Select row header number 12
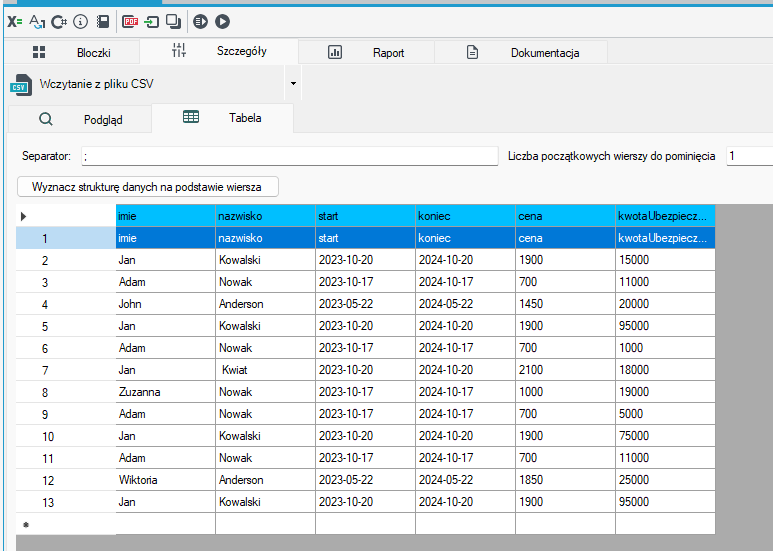 click(66, 480)
